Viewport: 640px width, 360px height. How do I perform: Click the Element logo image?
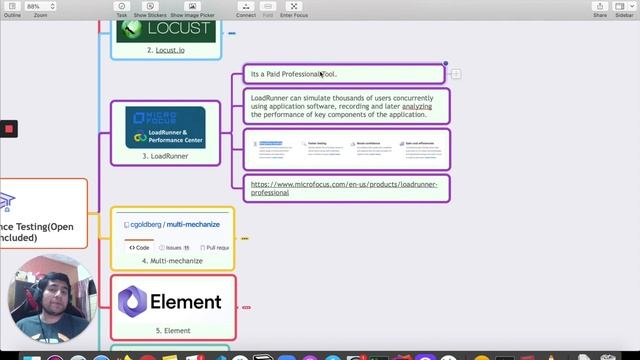pyautogui.click(x=170, y=302)
